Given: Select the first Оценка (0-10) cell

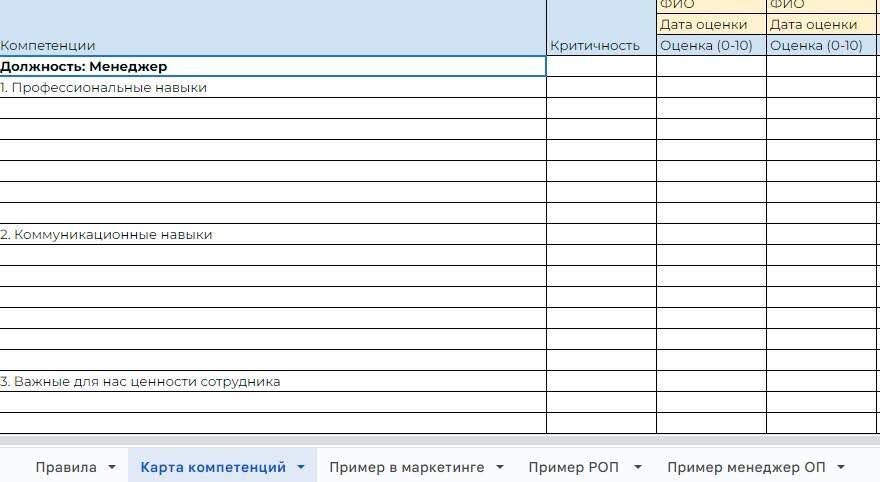Looking at the screenshot, I should [711, 45].
